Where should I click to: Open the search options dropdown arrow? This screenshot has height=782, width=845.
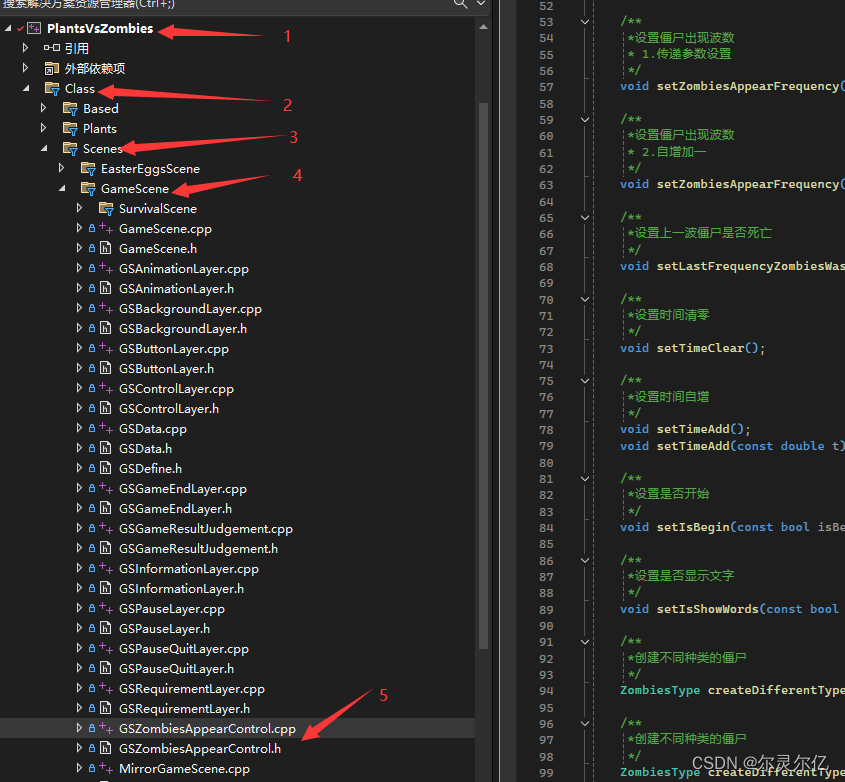click(x=481, y=4)
